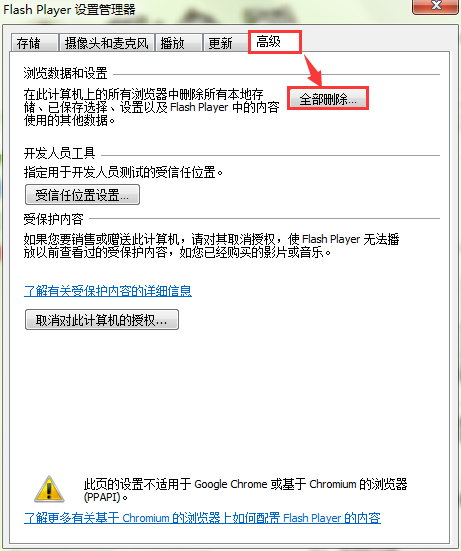This screenshot has height=551, width=461.
Task: Click the 全部删除... button
Action: click(328, 99)
